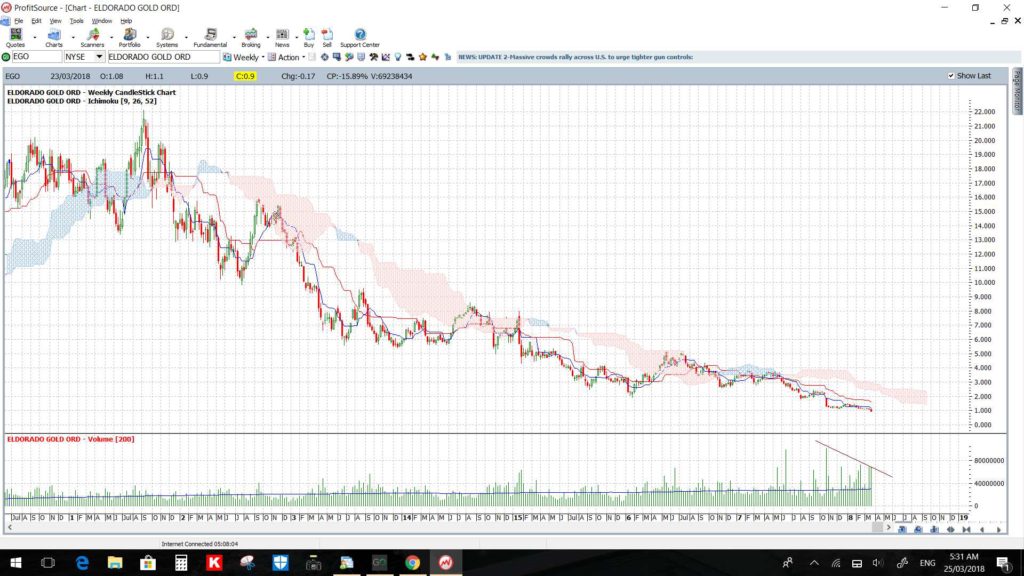Open the Portfolio toolbar icon

[129, 34]
